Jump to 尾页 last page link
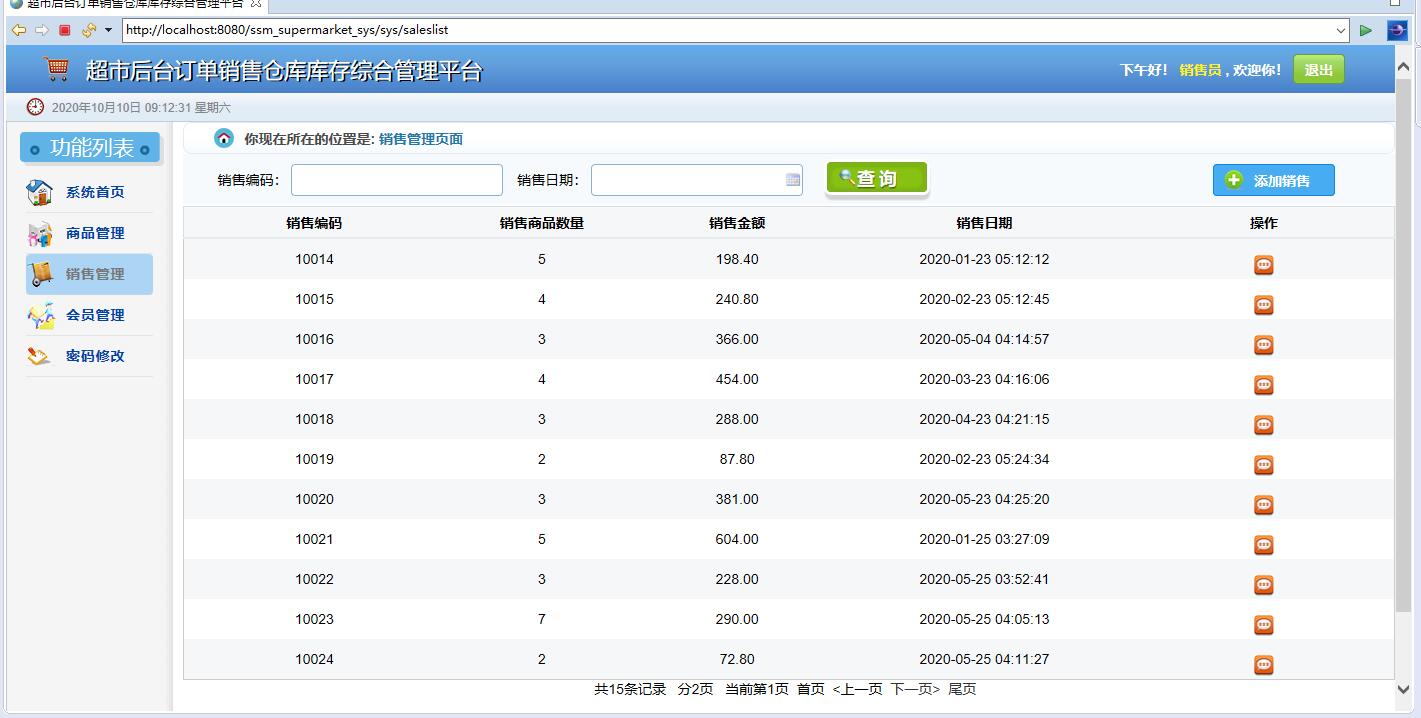 (x=963, y=689)
